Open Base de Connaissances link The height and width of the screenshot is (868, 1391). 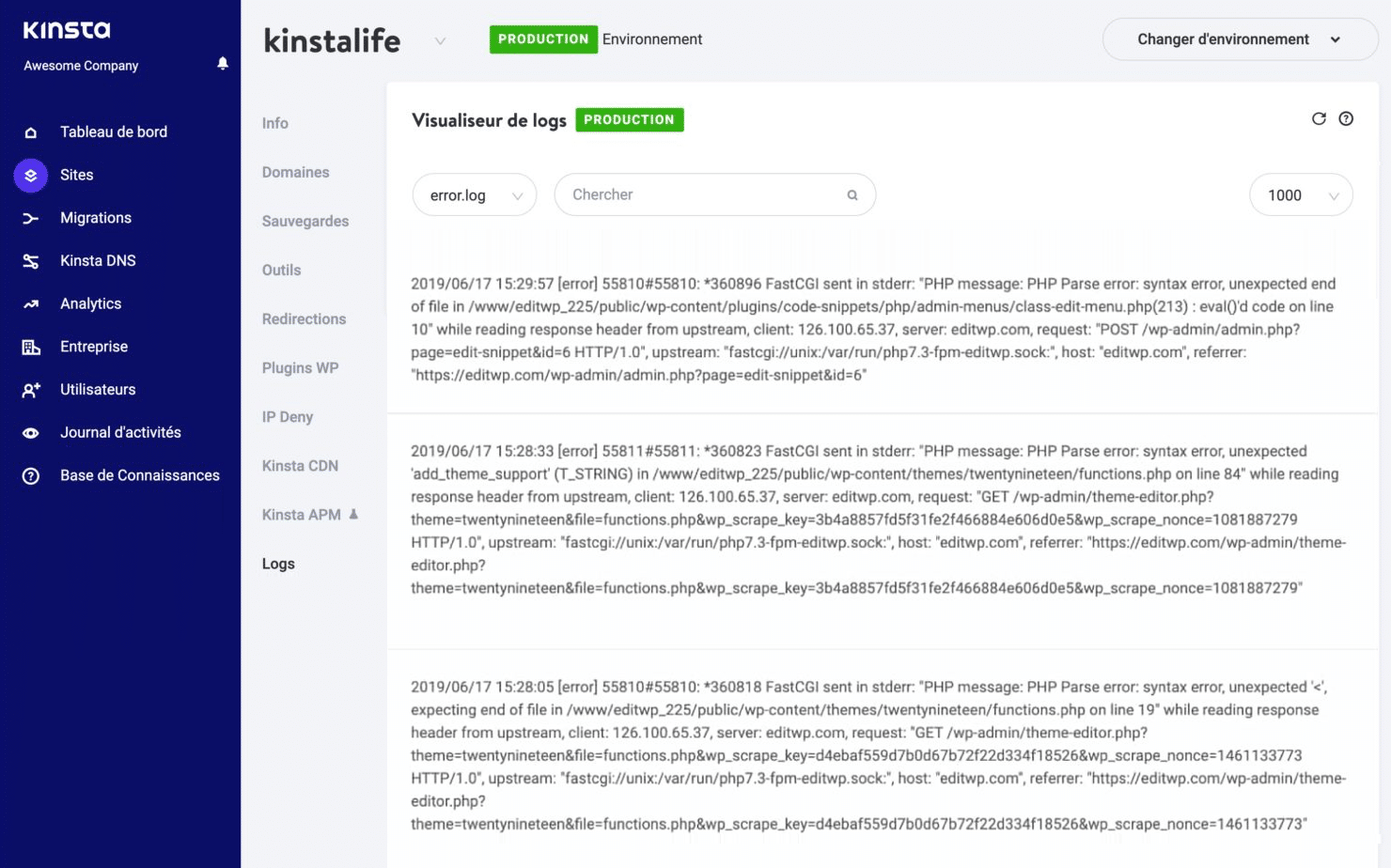pos(139,475)
